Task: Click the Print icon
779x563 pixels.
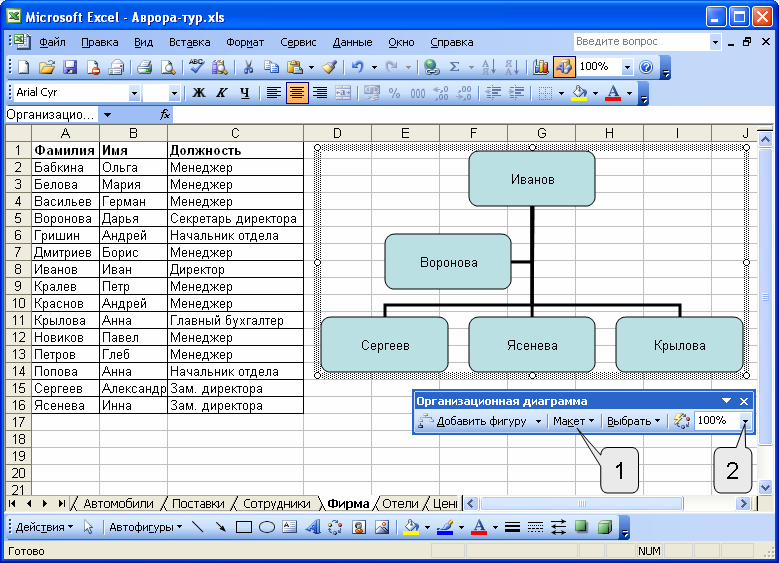Action: tap(144, 67)
